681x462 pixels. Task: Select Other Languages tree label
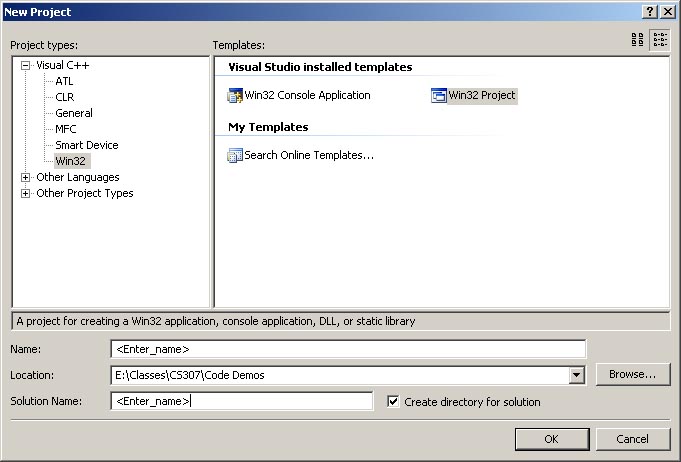pos(78,177)
